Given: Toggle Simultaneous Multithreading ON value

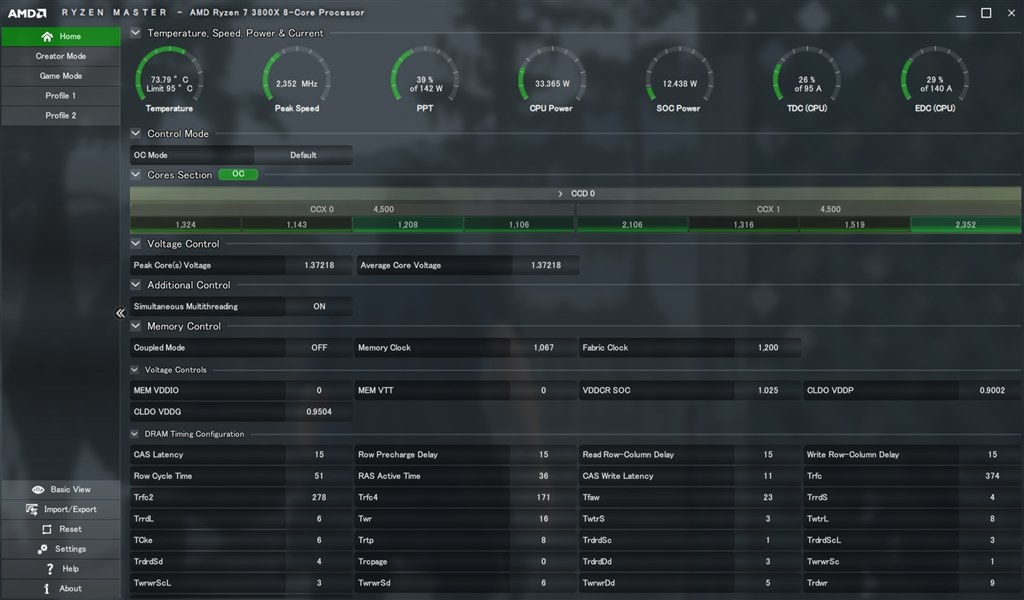Looking at the screenshot, I should click(319, 306).
